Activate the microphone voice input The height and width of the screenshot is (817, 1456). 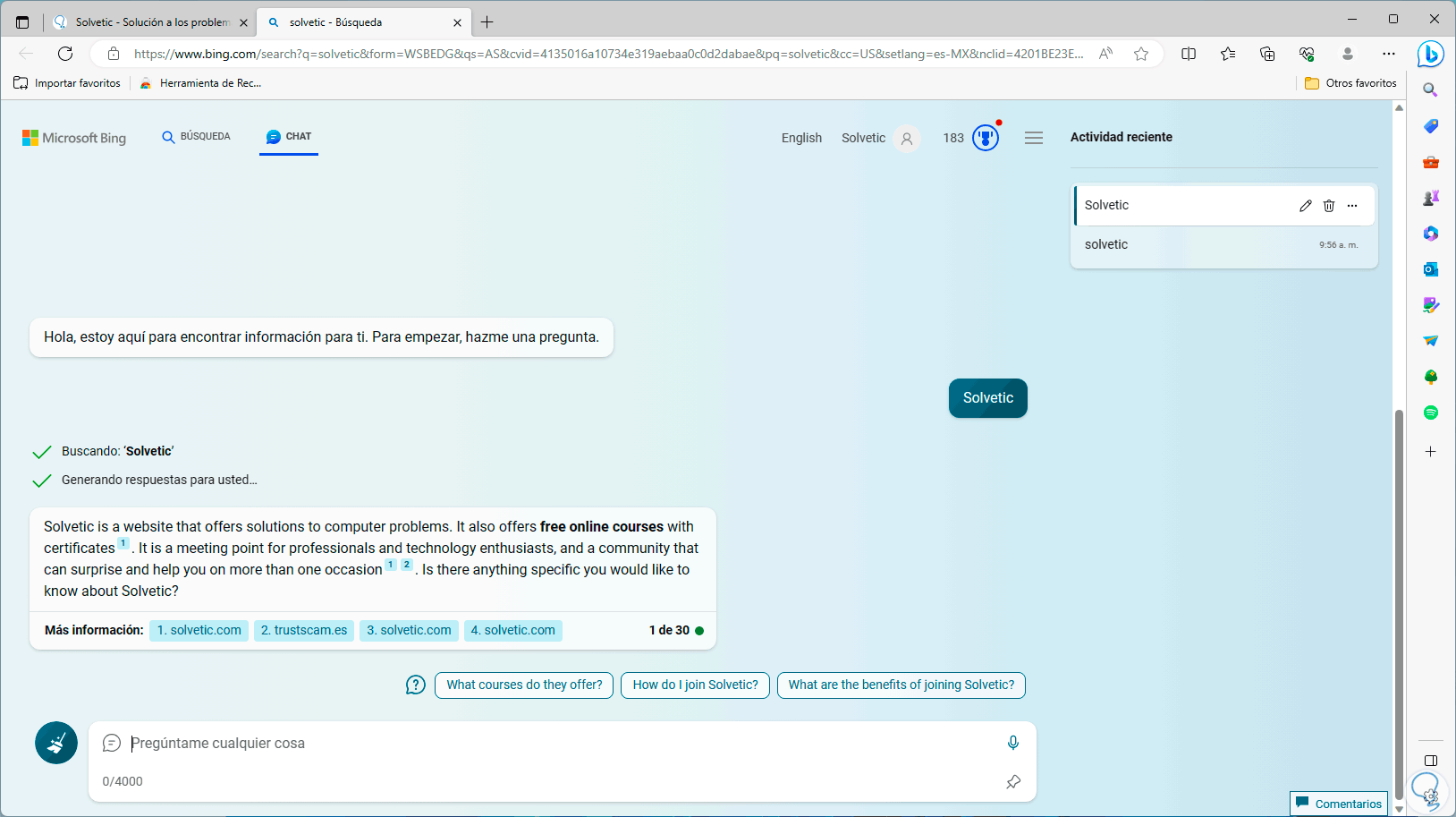tap(1013, 743)
